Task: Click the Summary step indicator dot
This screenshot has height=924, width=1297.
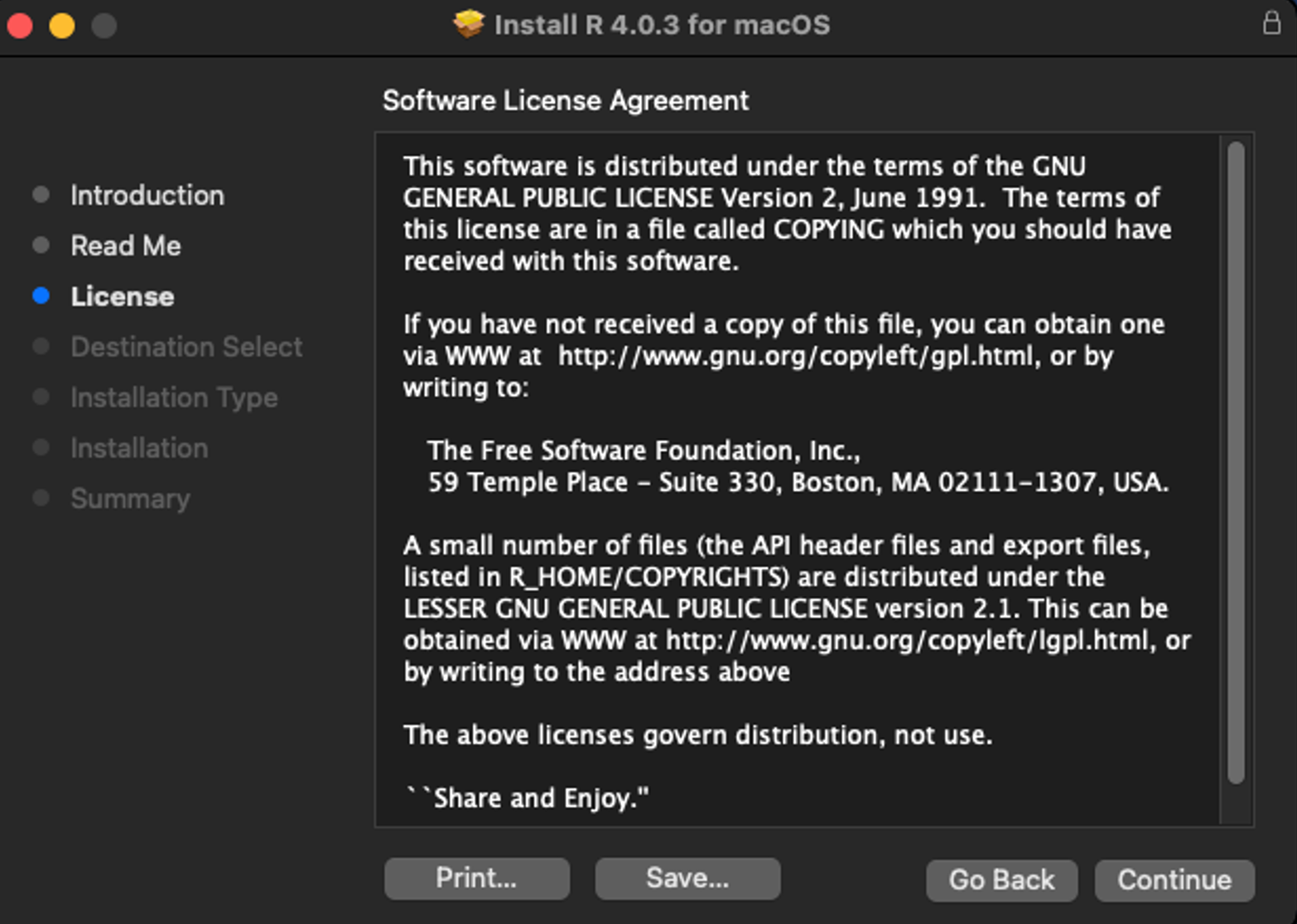Action: click(41, 498)
